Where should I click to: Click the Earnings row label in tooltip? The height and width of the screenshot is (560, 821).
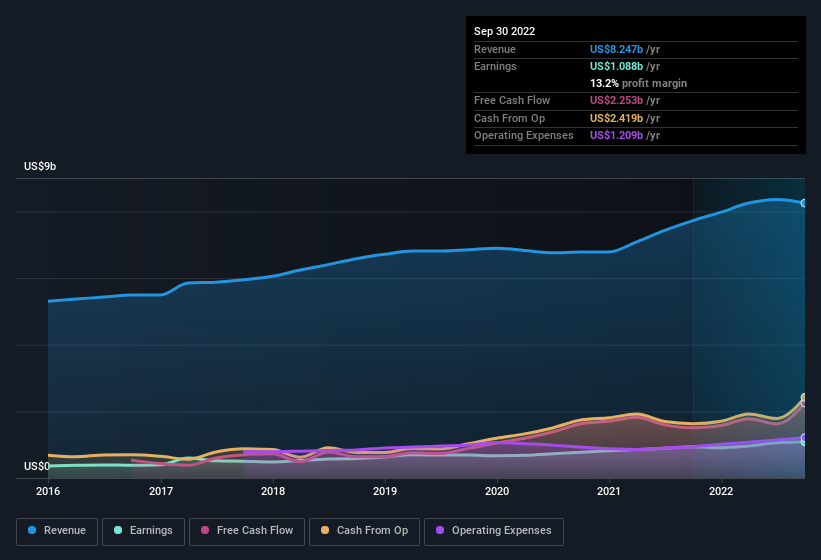(x=495, y=66)
